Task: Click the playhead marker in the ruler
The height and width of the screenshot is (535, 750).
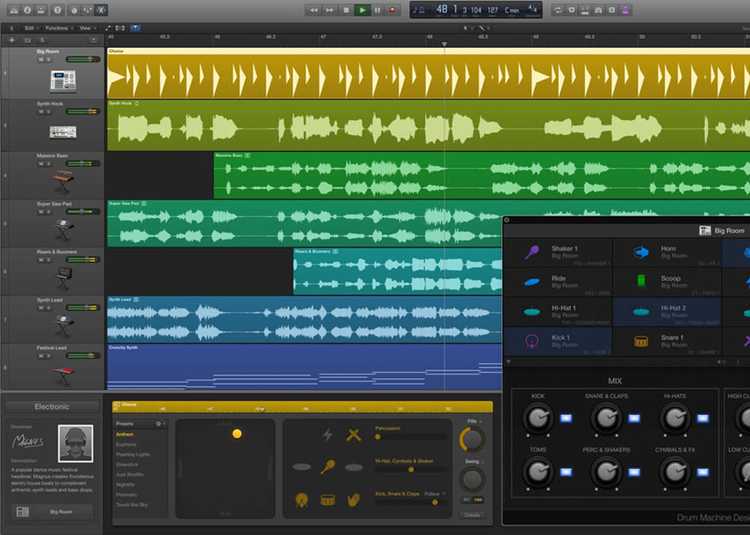Action: point(444,44)
